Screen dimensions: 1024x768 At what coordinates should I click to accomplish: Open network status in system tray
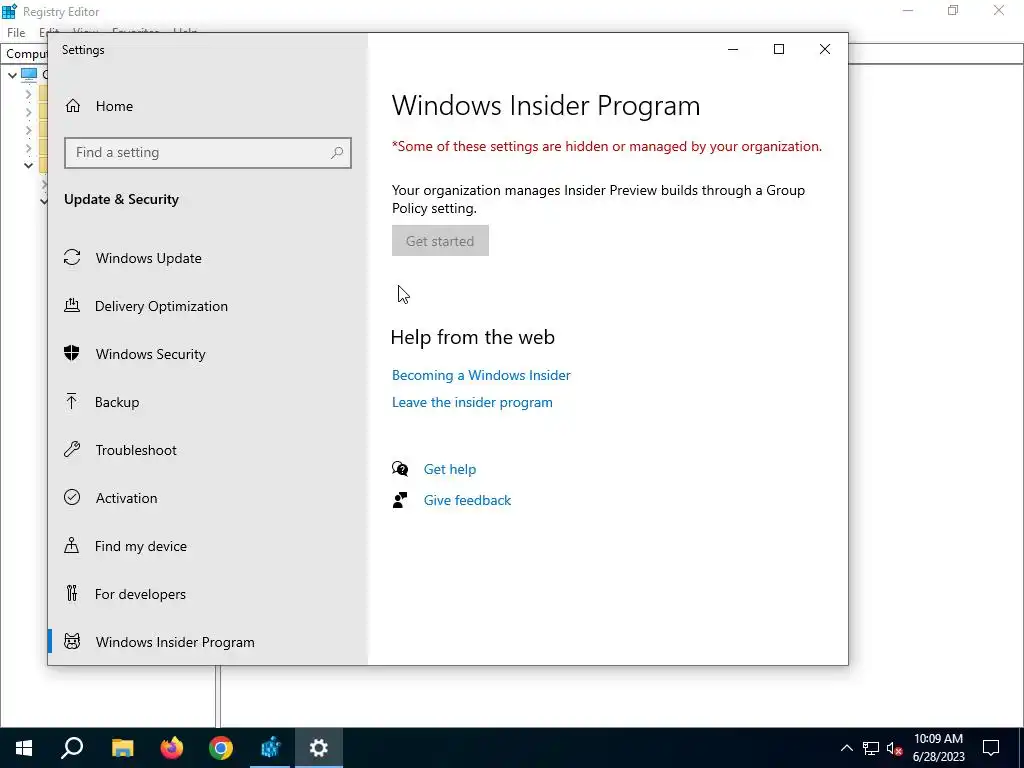click(x=871, y=748)
